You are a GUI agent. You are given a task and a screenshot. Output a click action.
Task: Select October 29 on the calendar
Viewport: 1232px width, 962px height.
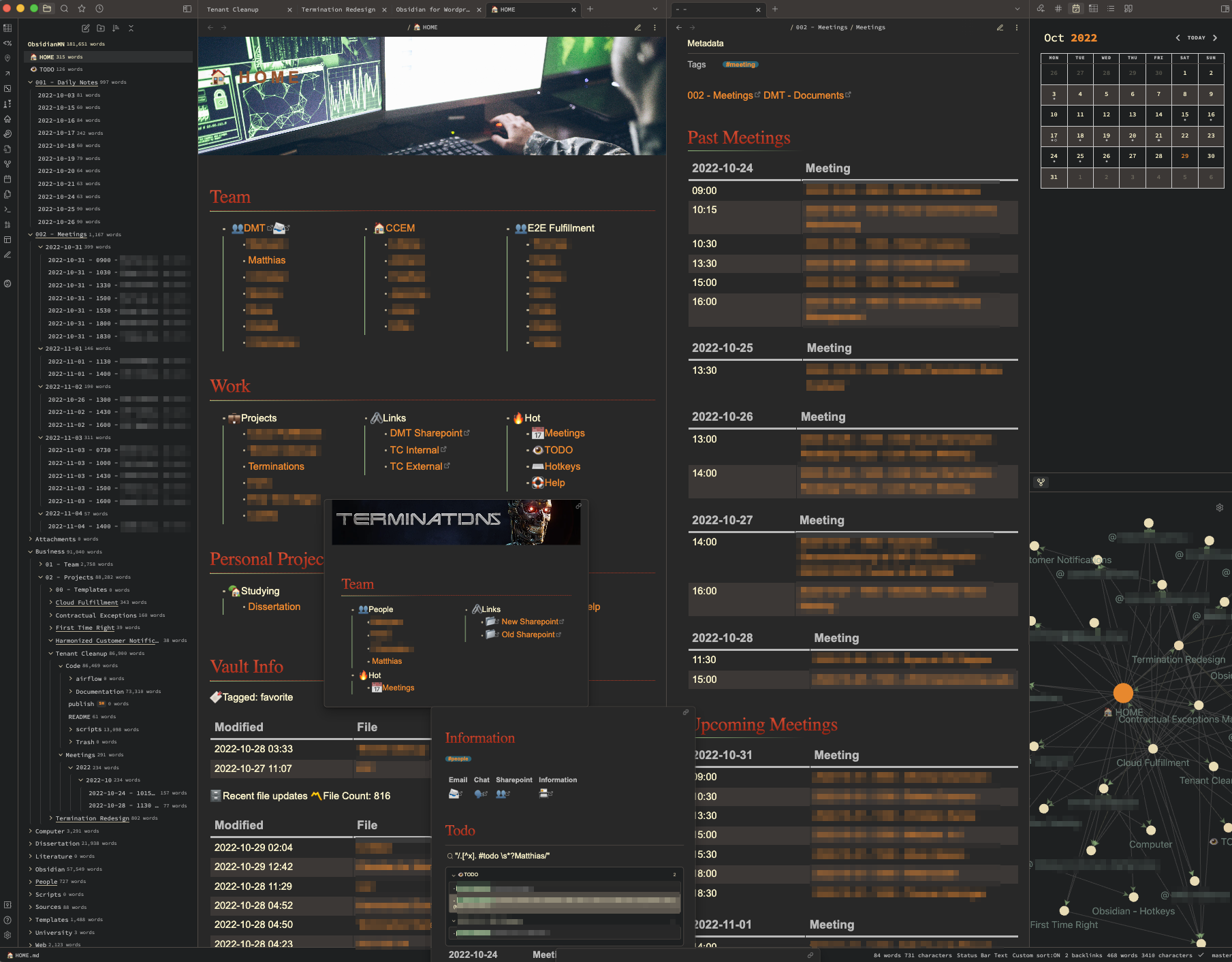pyautogui.click(x=1185, y=156)
